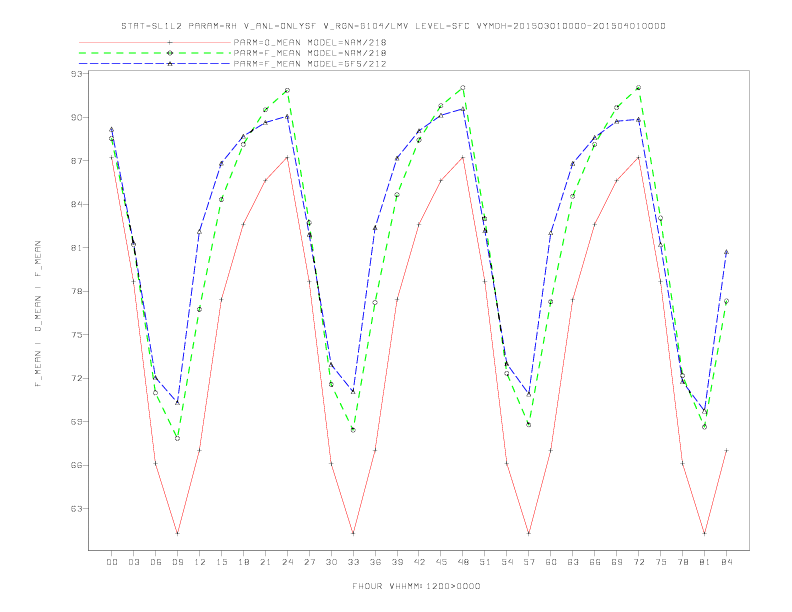The height and width of the screenshot is (612, 792).
Task: Select legend entry PARM=F_MEAN MODEL=GFS/212
Action: [310, 64]
